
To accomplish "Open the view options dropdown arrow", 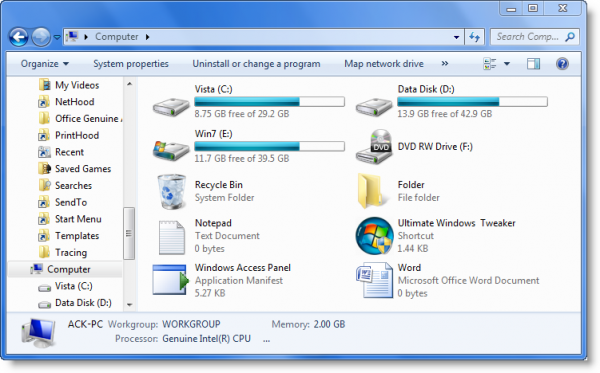I will 507,64.
